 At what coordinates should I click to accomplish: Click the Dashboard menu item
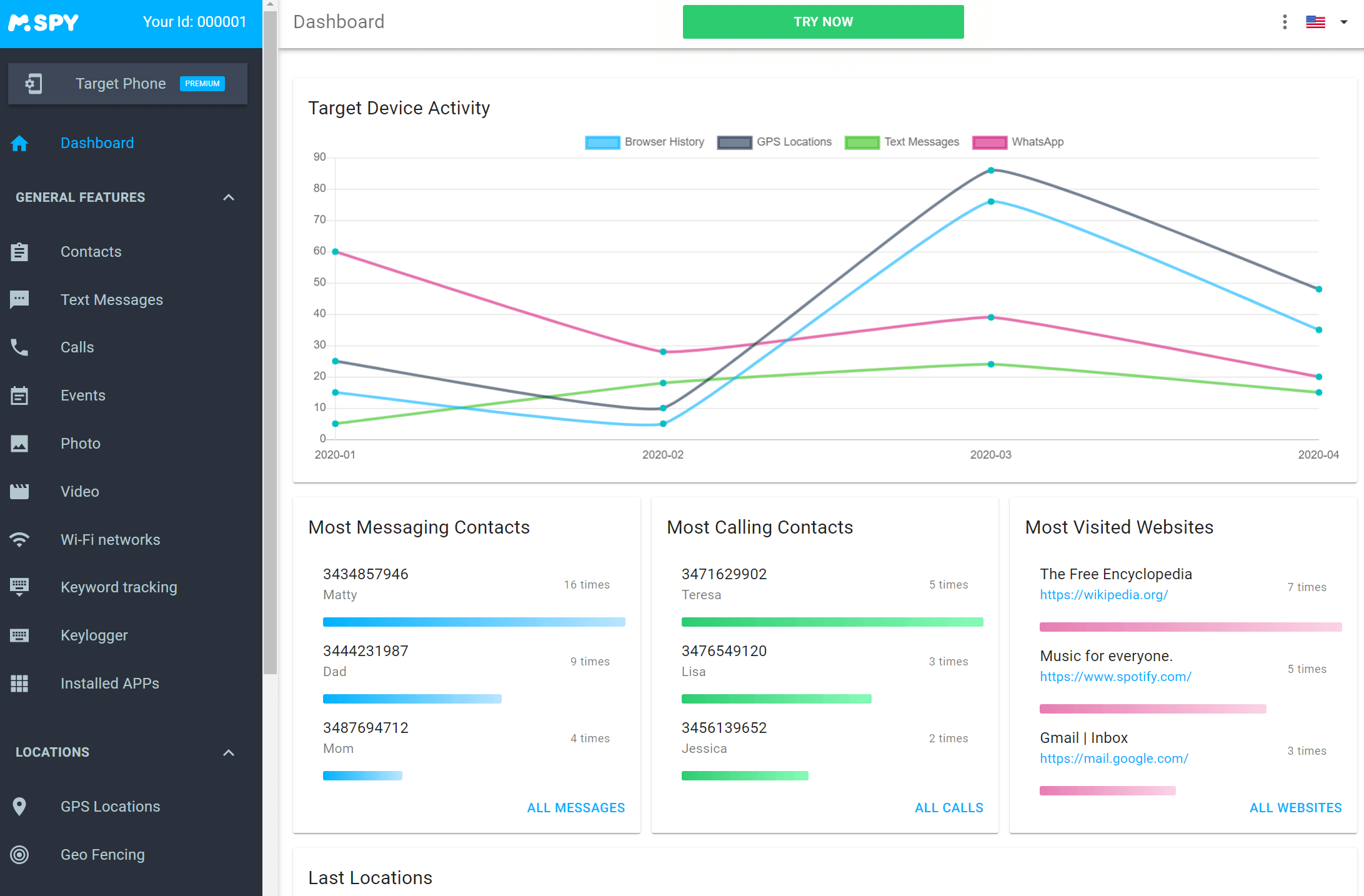97,143
